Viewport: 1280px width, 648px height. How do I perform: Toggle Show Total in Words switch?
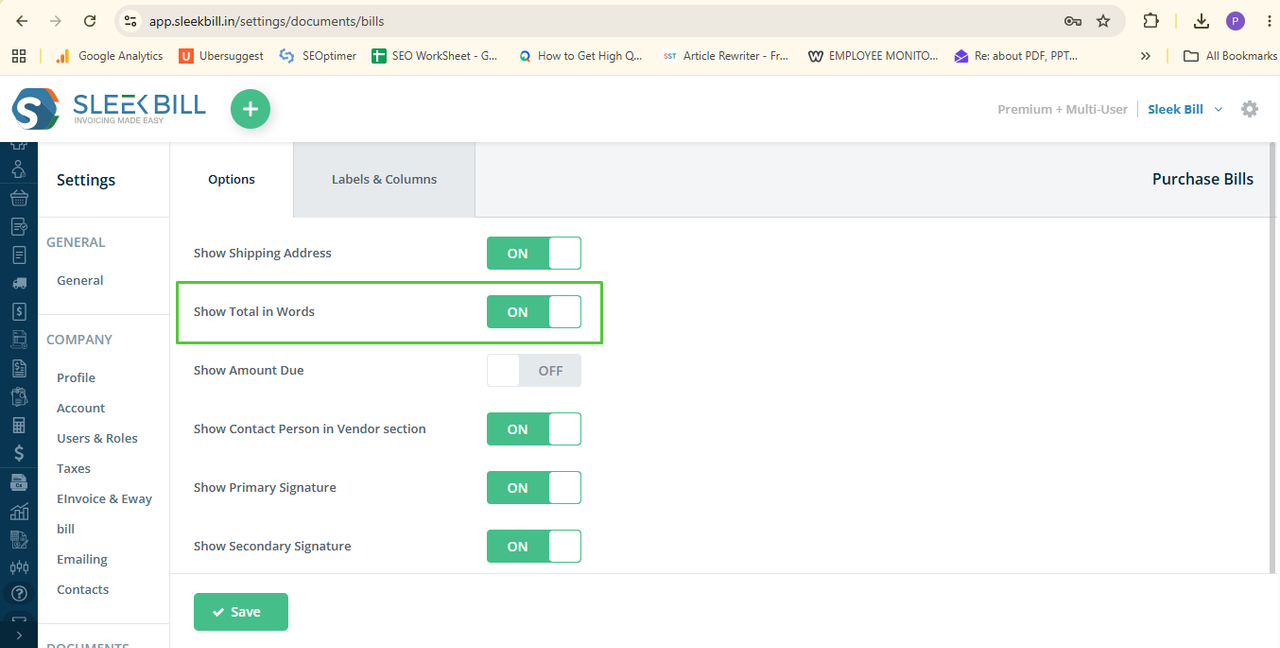click(534, 312)
